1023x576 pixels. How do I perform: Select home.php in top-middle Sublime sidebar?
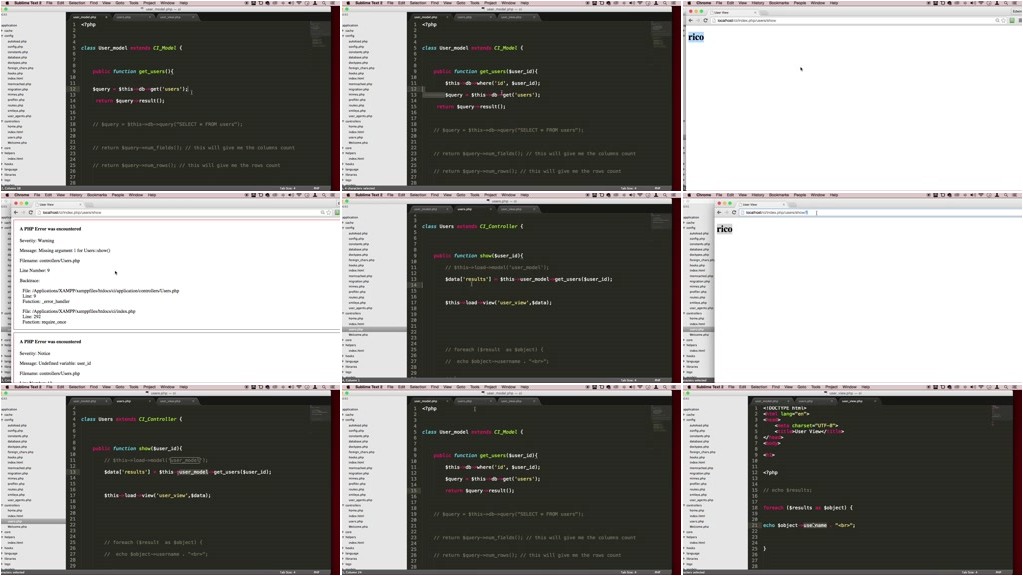click(x=356, y=127)
